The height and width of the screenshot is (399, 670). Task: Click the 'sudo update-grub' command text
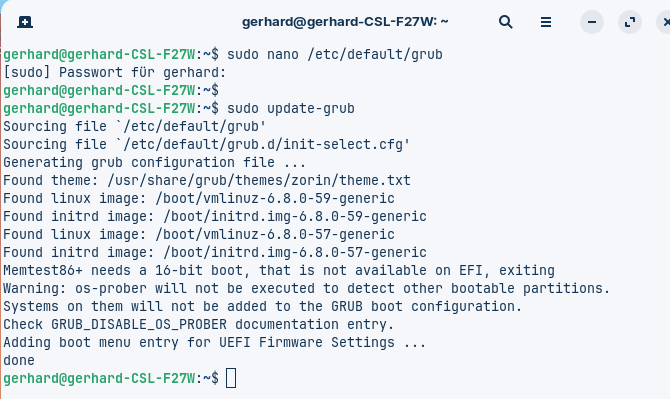tap(291, 109)
